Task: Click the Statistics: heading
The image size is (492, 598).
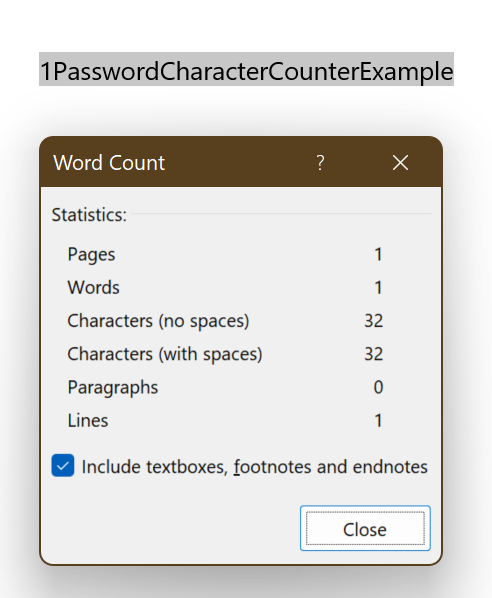Action: 89,215
